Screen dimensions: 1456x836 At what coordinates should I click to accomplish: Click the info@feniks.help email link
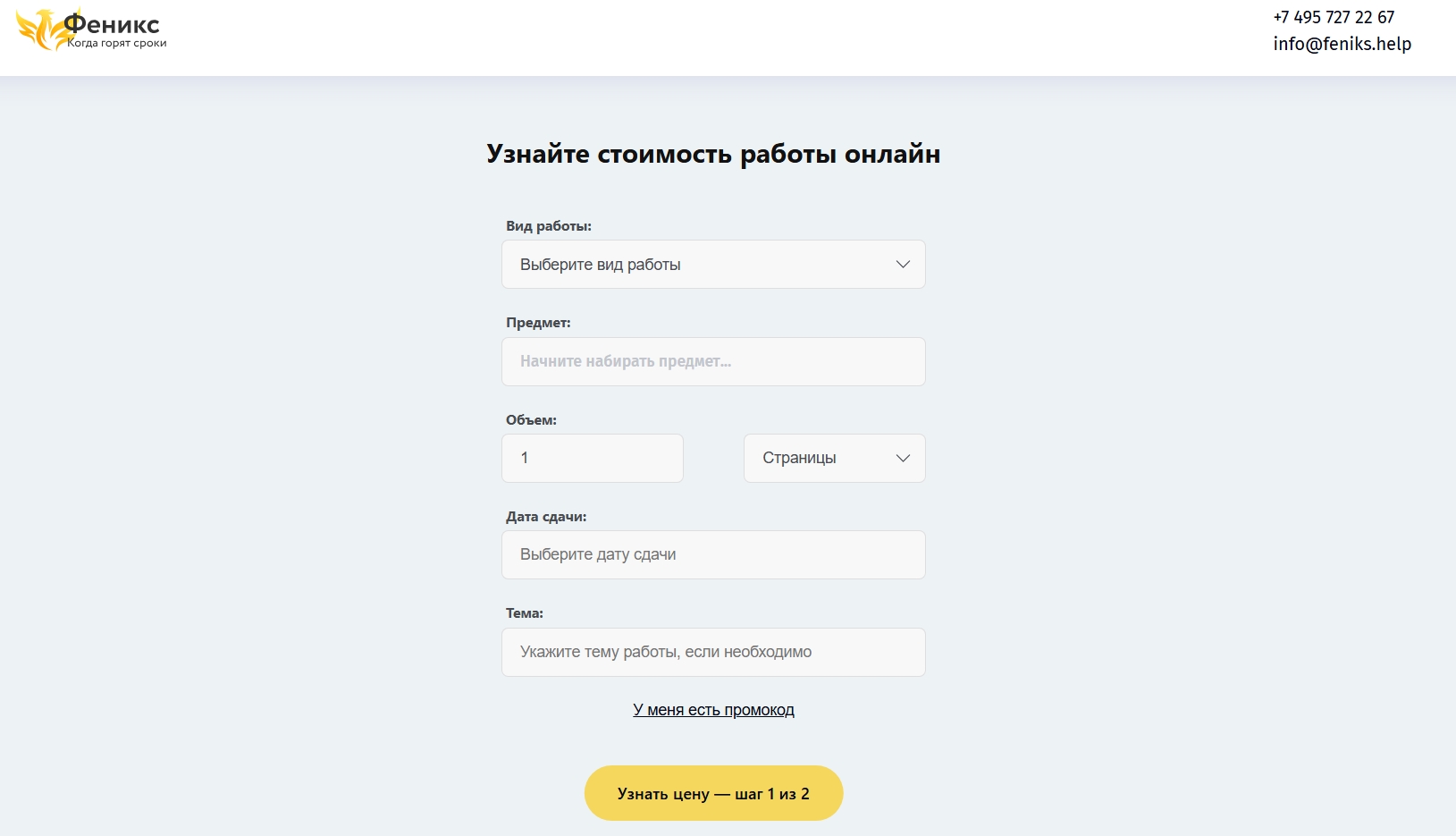point(1342,44)
